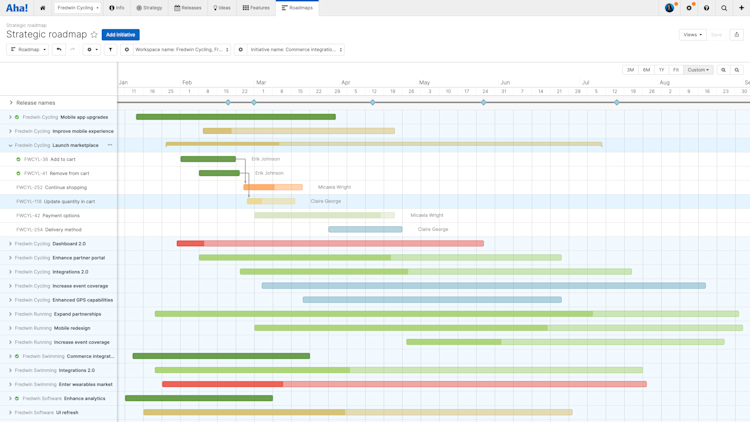Image resolution: width=750 pixels, height=422 pixels.
Task: Open the Releases menu
Action: pyautogui.click(x=188, y=8)
